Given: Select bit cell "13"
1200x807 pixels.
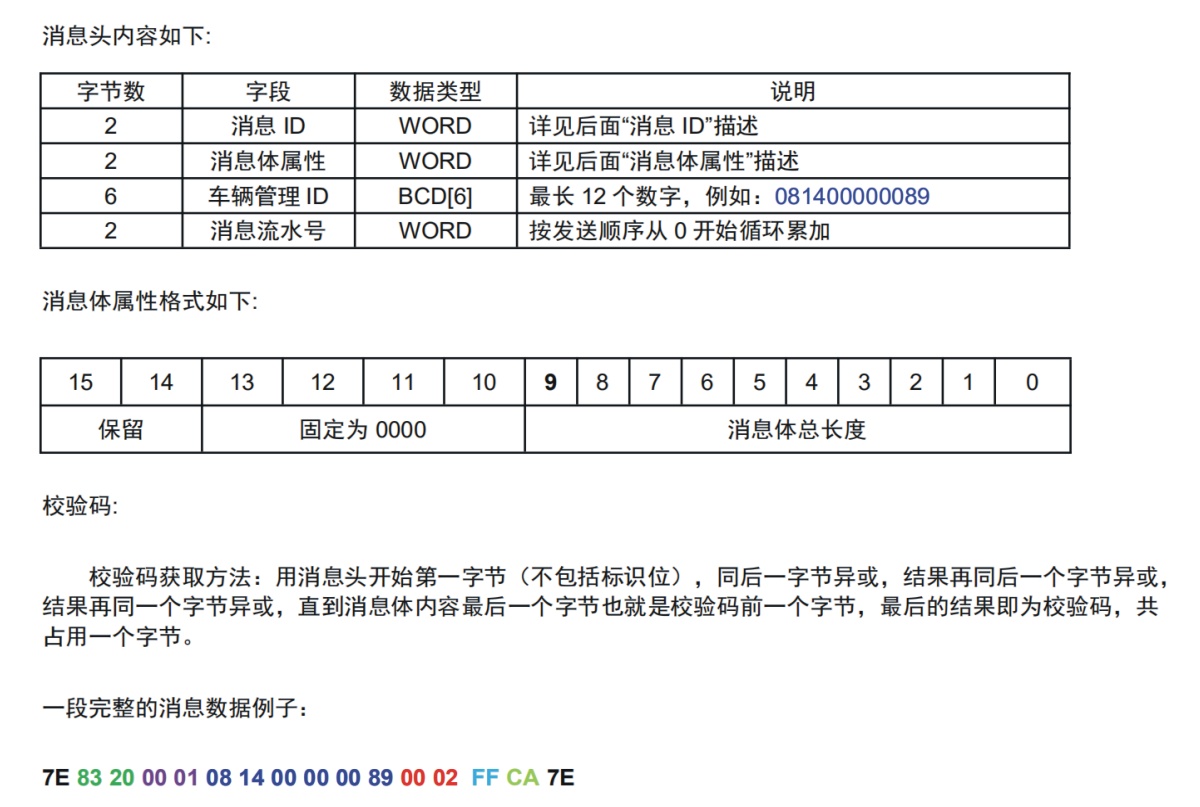Looking at the screenshot, I should pos(242,383).
